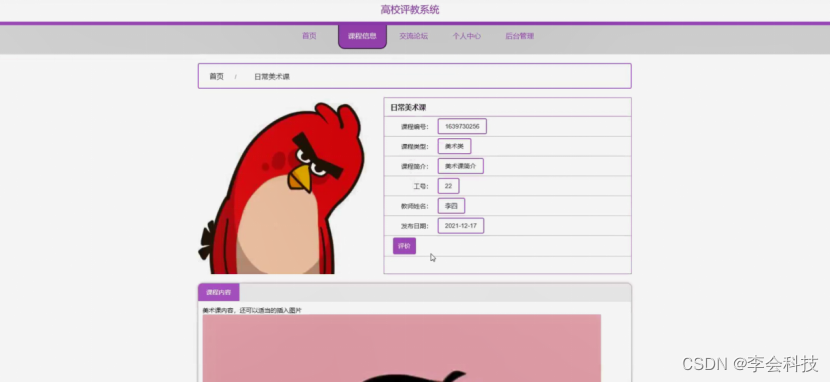
Task: Select the 课程信息 navigation tab
Action: point(362,36)
